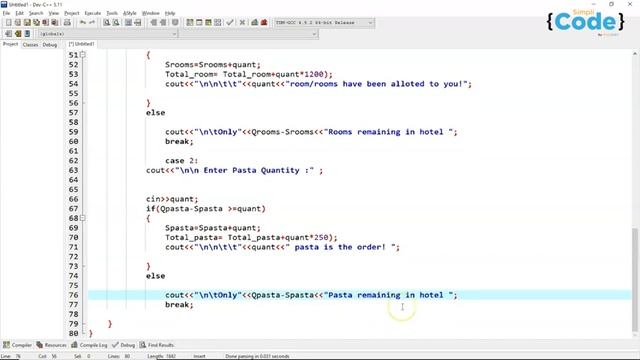Open the AStyle menu
Viewport: 640px width, 360px height.
click(x=130, y=13)
